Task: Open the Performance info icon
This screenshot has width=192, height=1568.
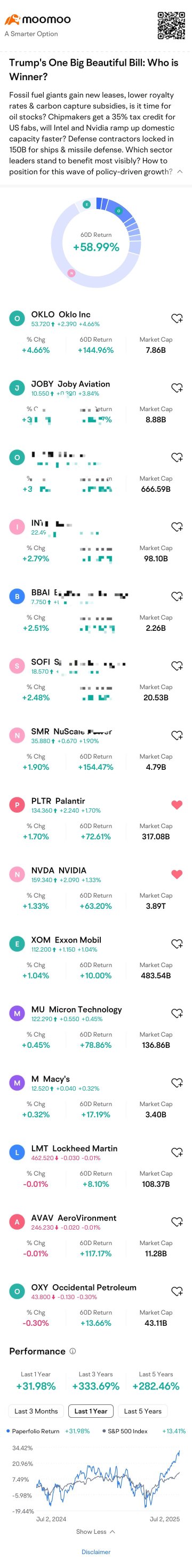Action: (x=73, y=1351)
